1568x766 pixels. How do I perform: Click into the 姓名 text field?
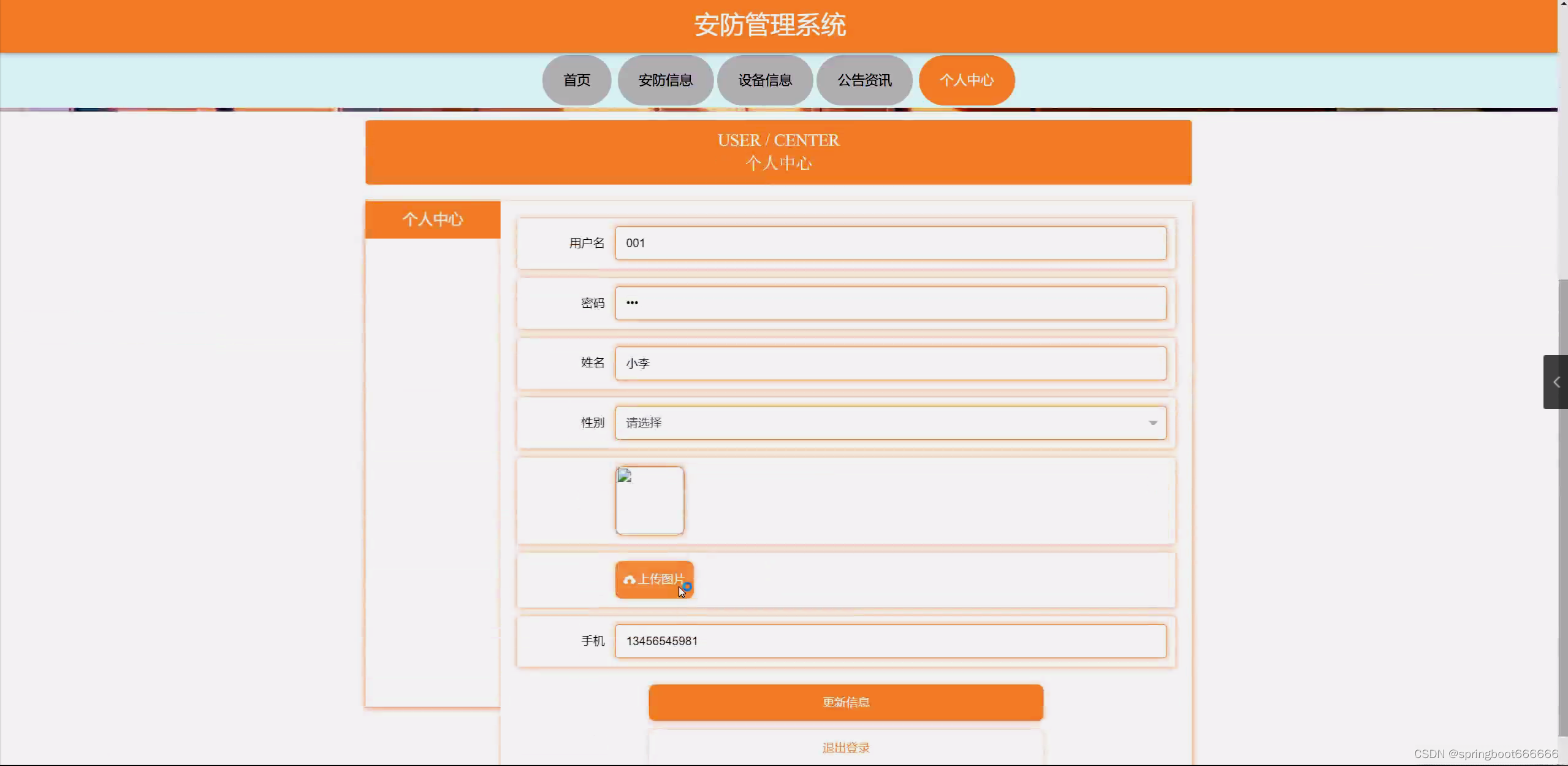(x=890, y=363)
